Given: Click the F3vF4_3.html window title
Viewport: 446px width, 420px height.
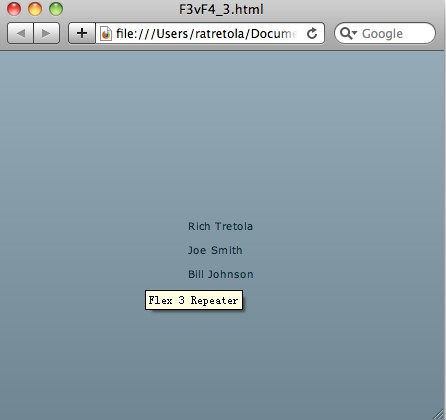Looking at the screenshot, I should click(x=221, y=9).
